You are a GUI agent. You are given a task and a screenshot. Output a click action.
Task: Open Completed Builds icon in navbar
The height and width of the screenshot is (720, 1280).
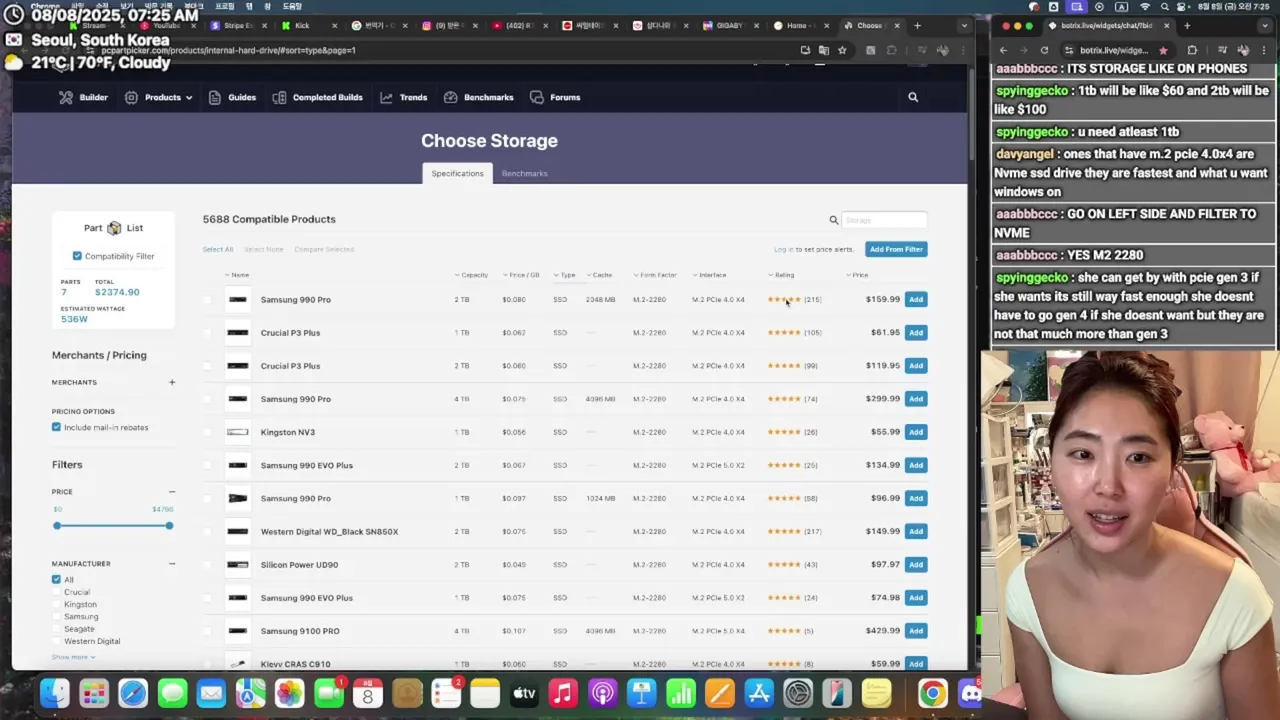279,97
